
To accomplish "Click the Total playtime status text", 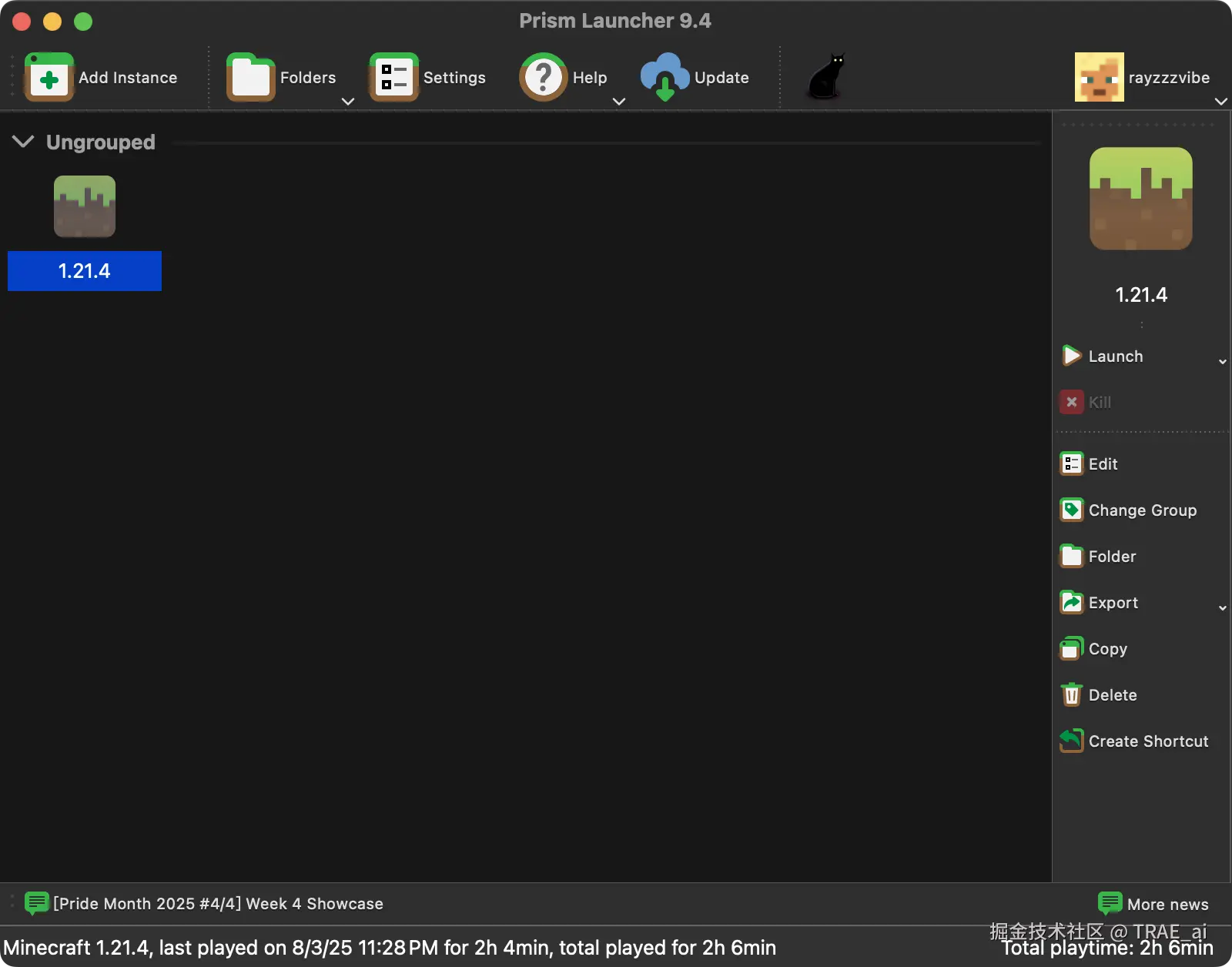I will [x=1107, y=948].
